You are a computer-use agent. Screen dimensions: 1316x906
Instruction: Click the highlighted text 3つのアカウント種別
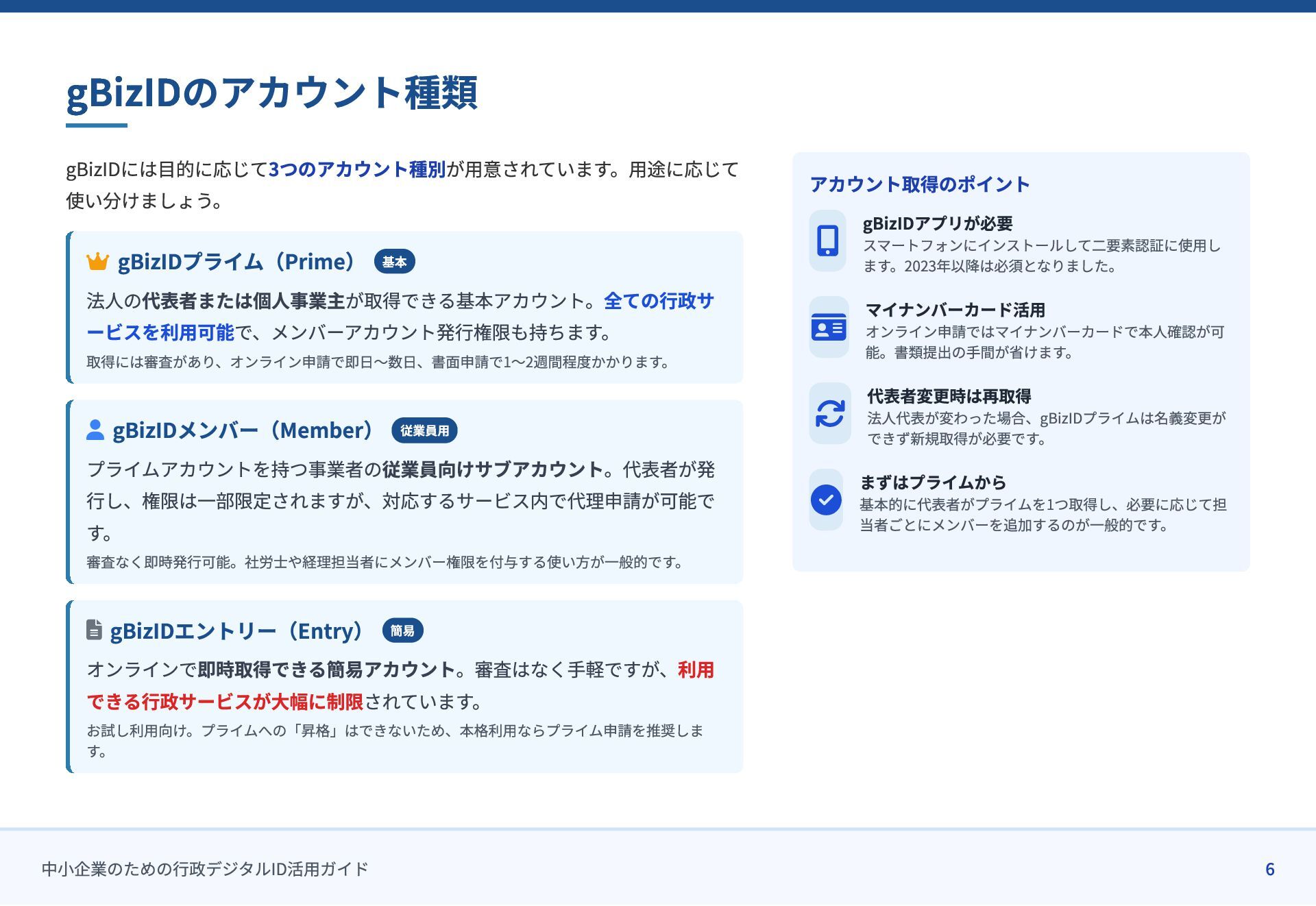[x=357, y=169]
